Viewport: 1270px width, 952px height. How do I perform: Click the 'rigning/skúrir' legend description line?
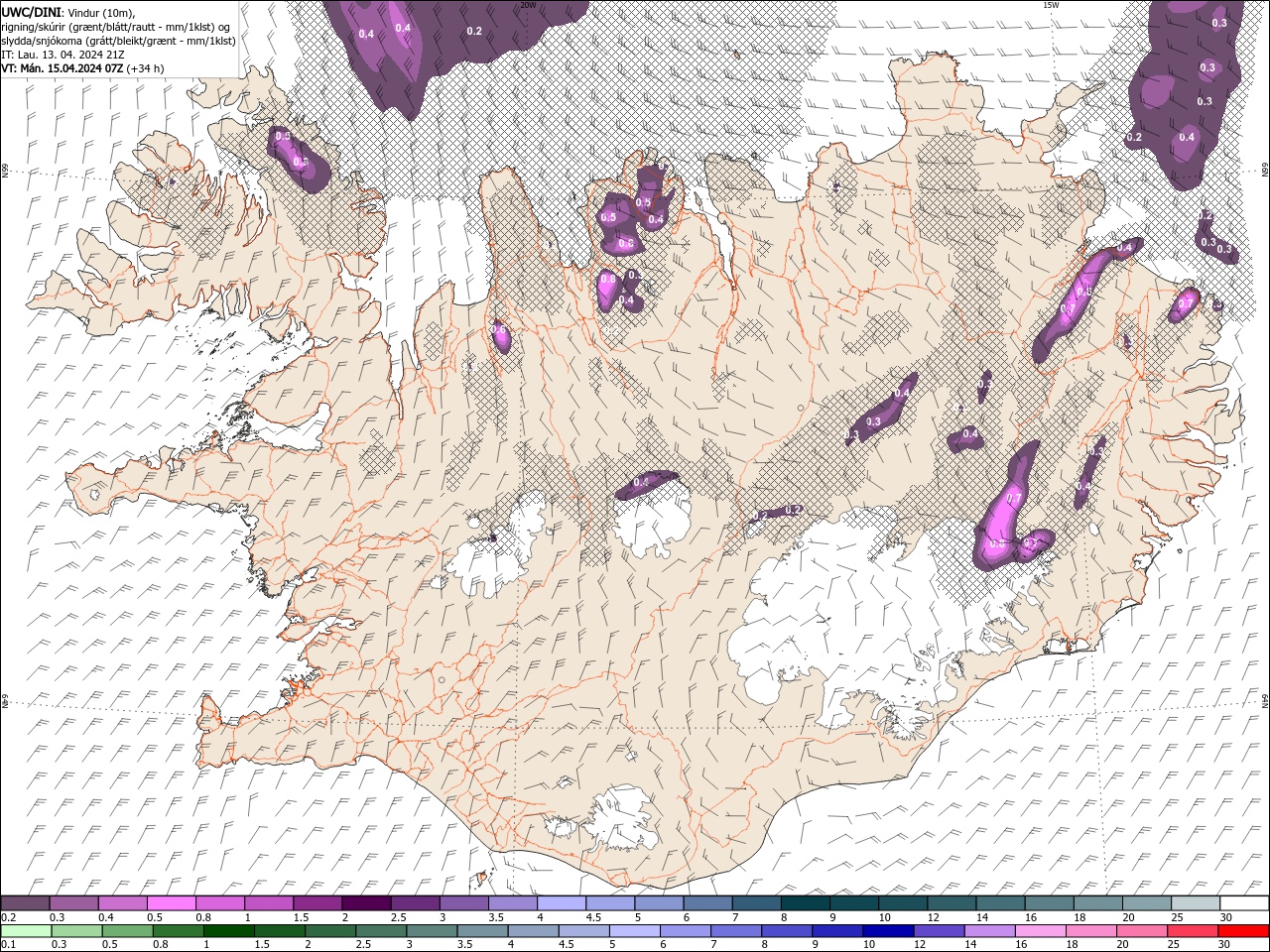tap(116, 26)
